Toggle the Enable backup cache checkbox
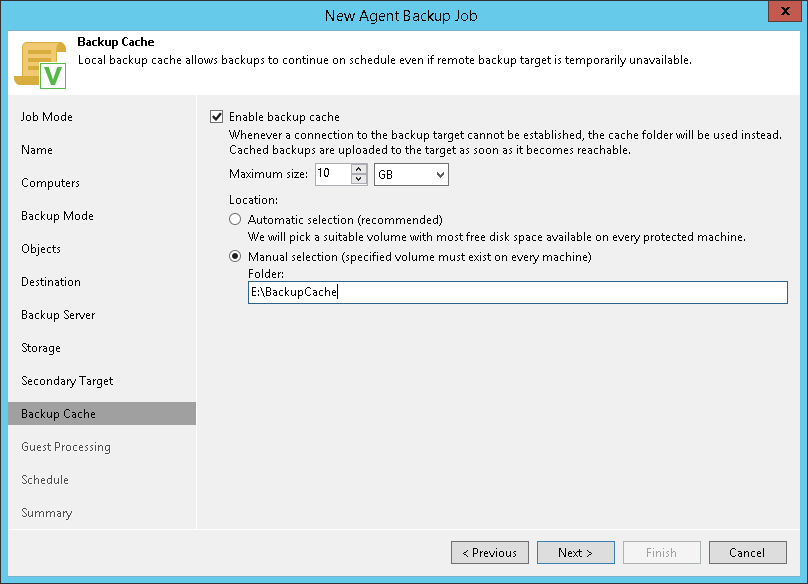This screenshot has width=808, height=584. click(217, 117)
